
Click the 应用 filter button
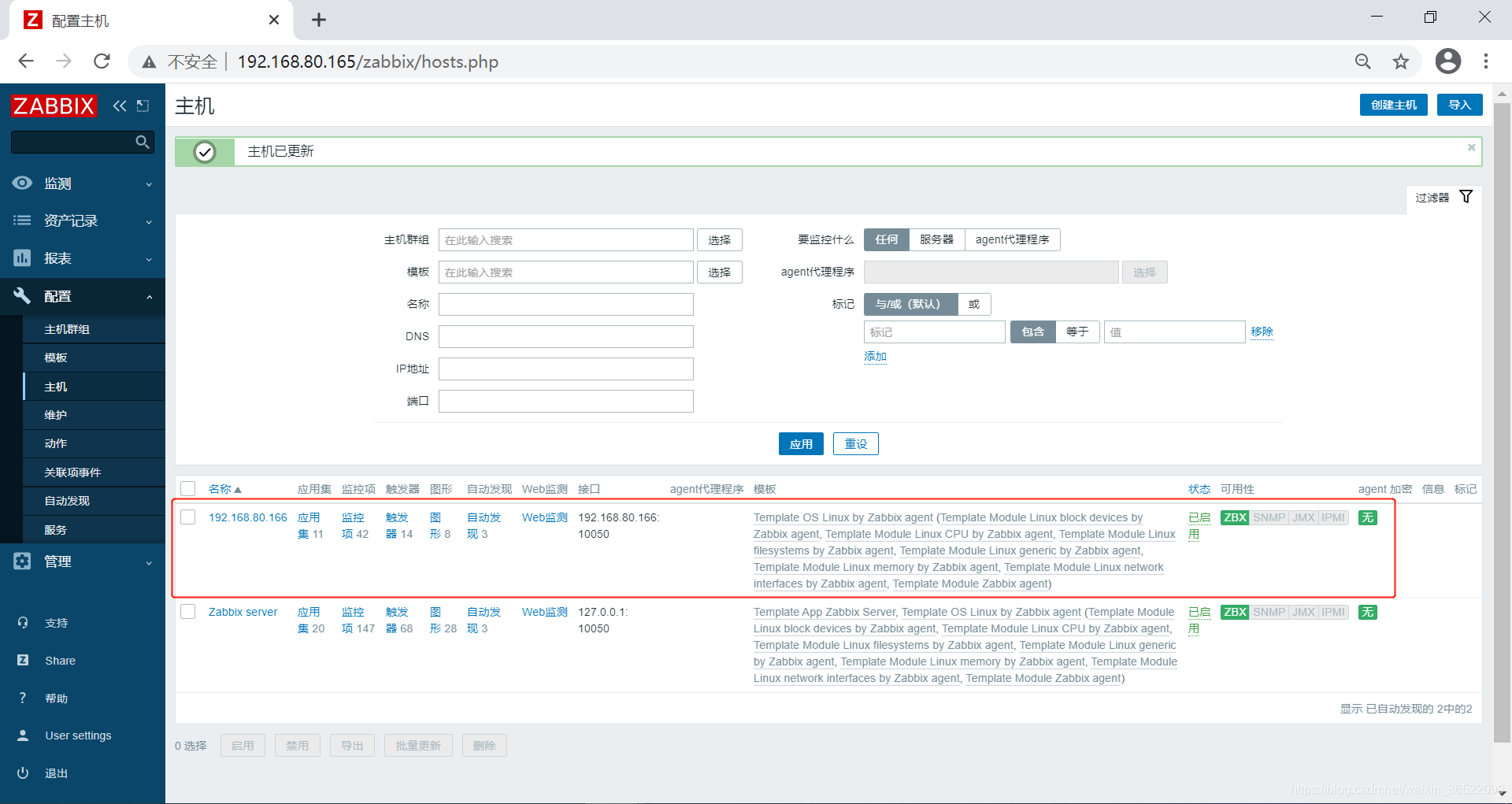point(801,443)
